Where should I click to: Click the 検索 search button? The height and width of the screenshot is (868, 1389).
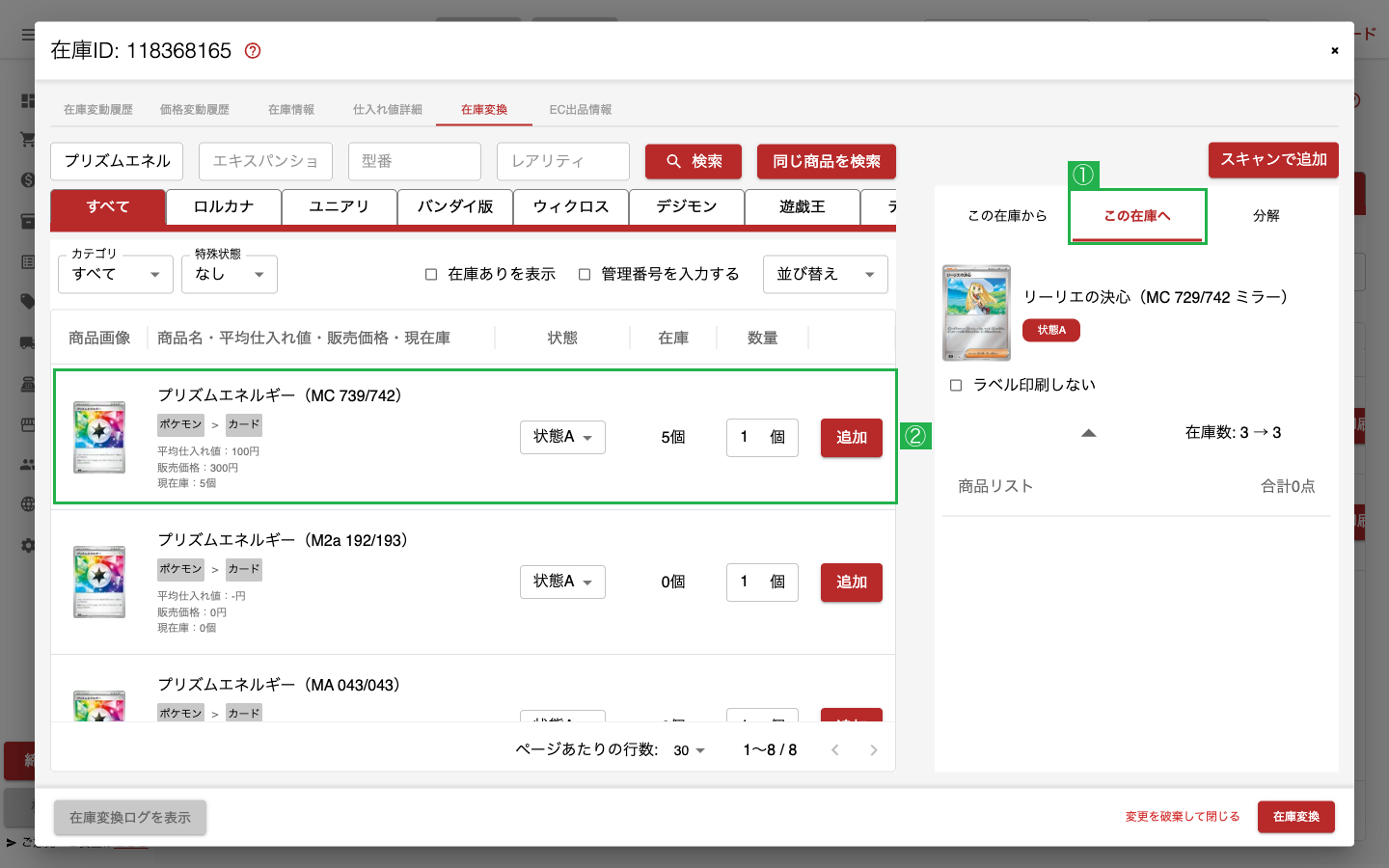[694, 162]
